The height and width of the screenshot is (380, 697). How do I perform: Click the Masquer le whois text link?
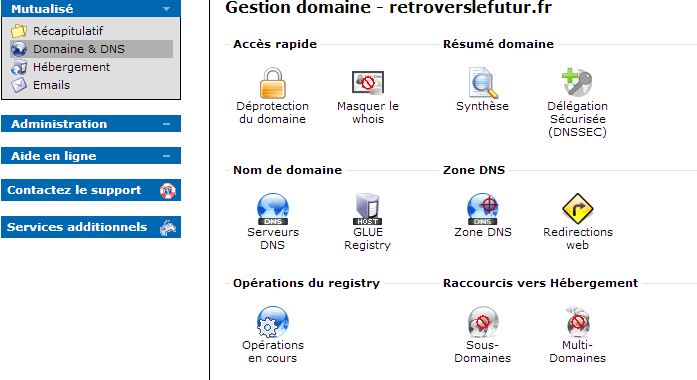[368, 112]
